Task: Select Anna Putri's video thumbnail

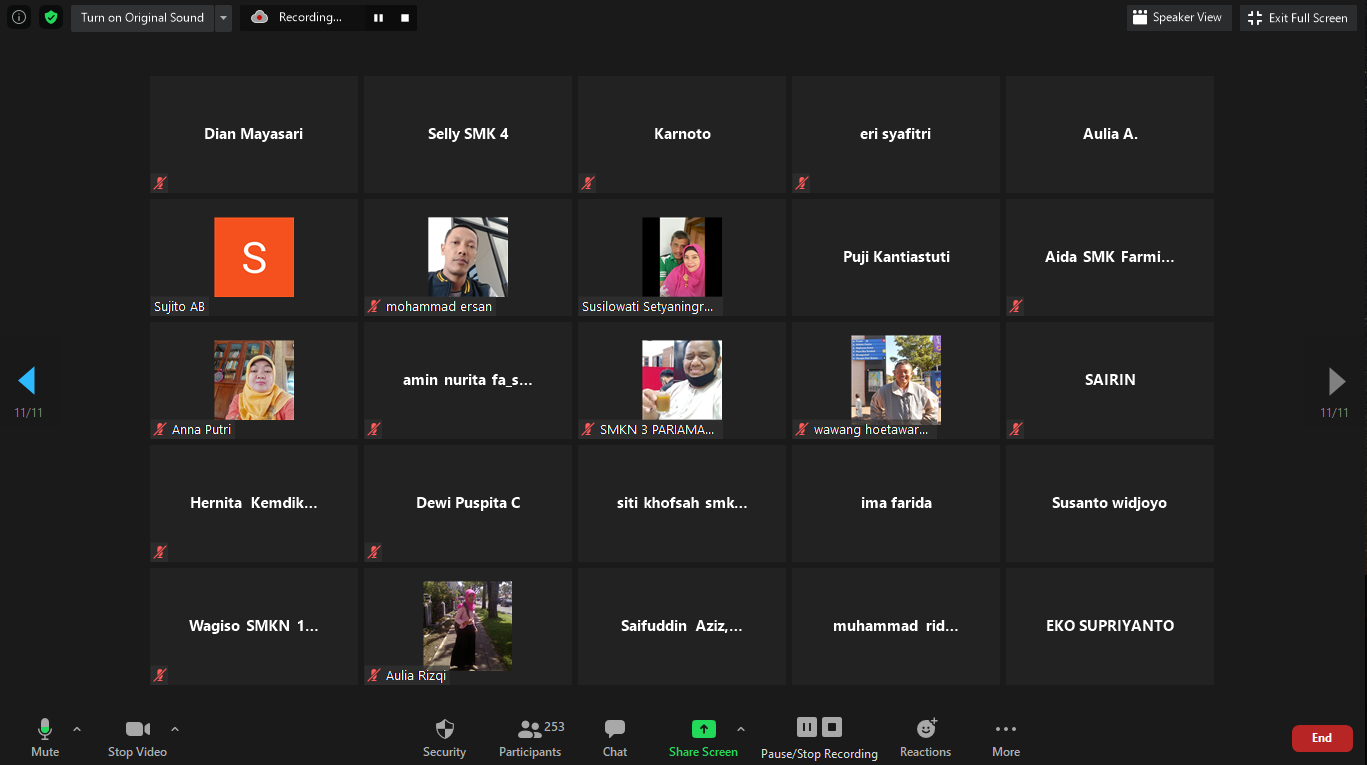Action: [254, 380]
